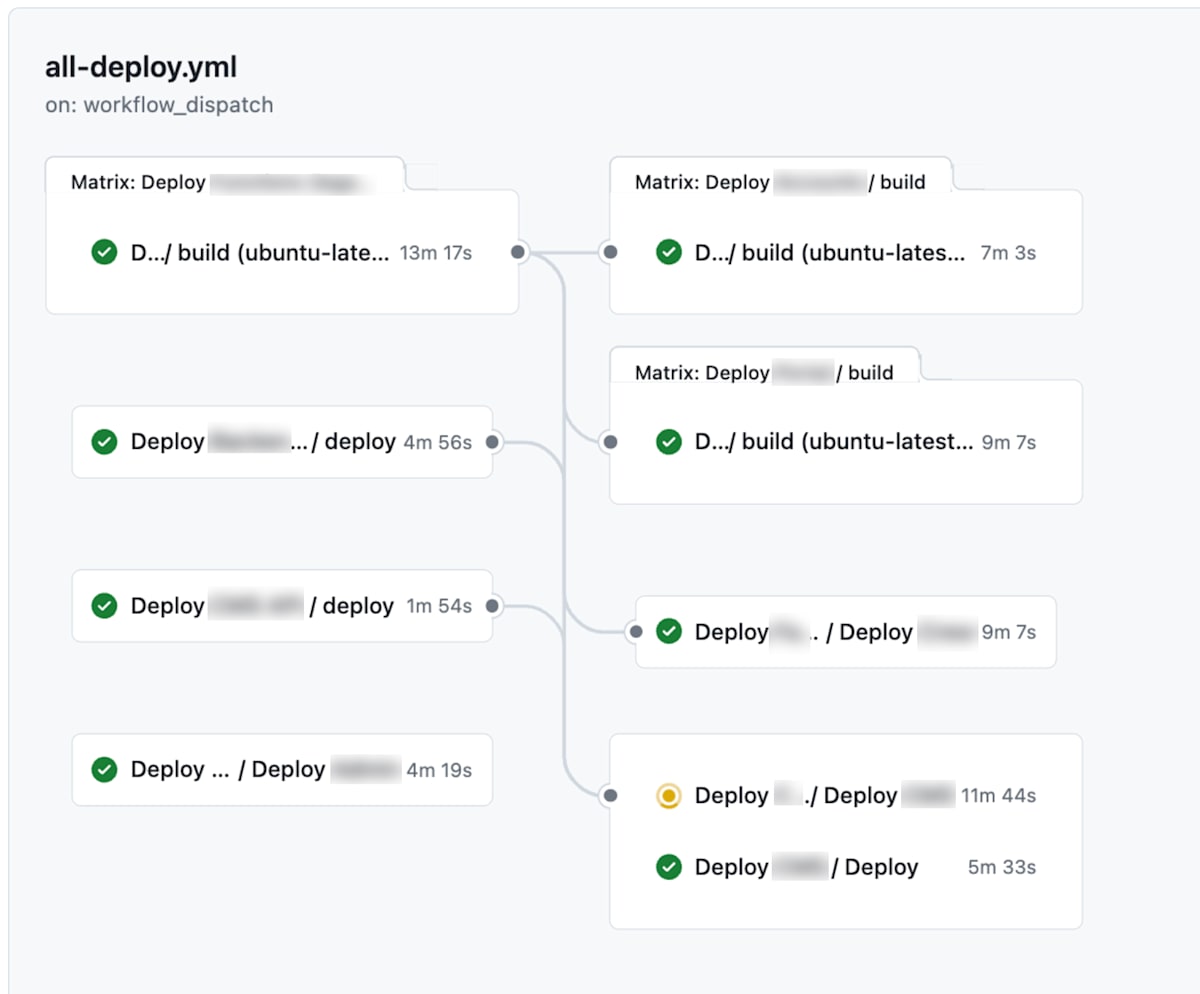Click the green check icon beside 7m 3s build
1200x994 pixels.
pos(668,253)
